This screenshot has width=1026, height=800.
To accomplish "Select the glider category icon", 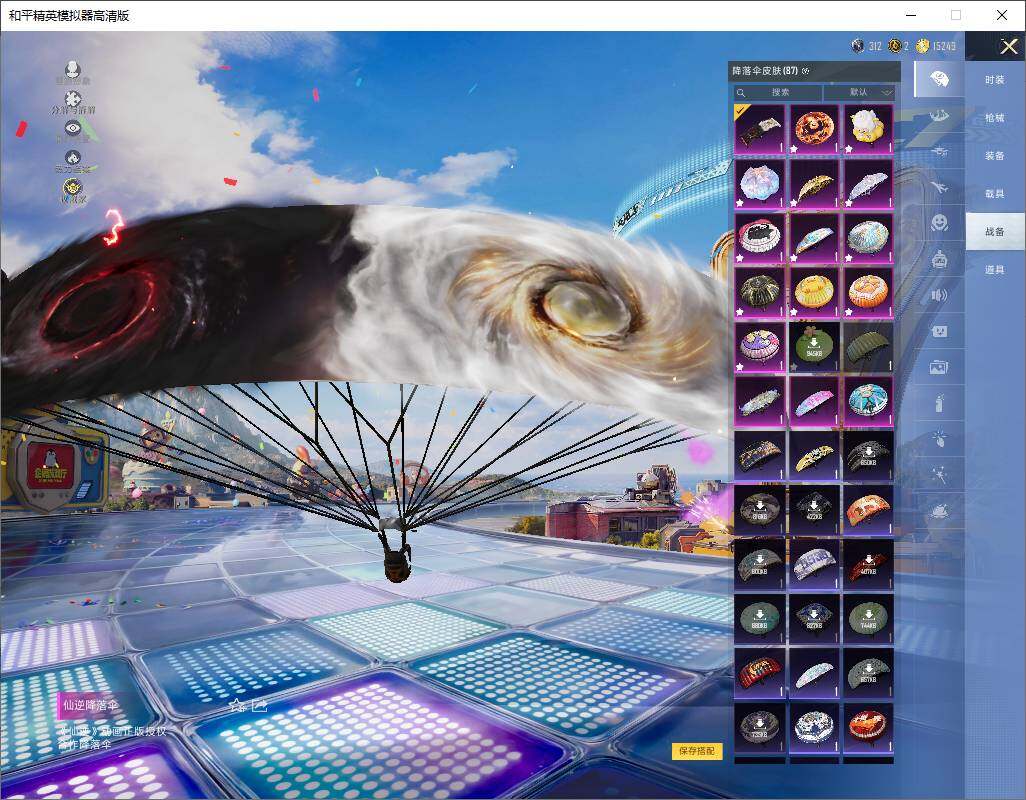I will (939, 152).
